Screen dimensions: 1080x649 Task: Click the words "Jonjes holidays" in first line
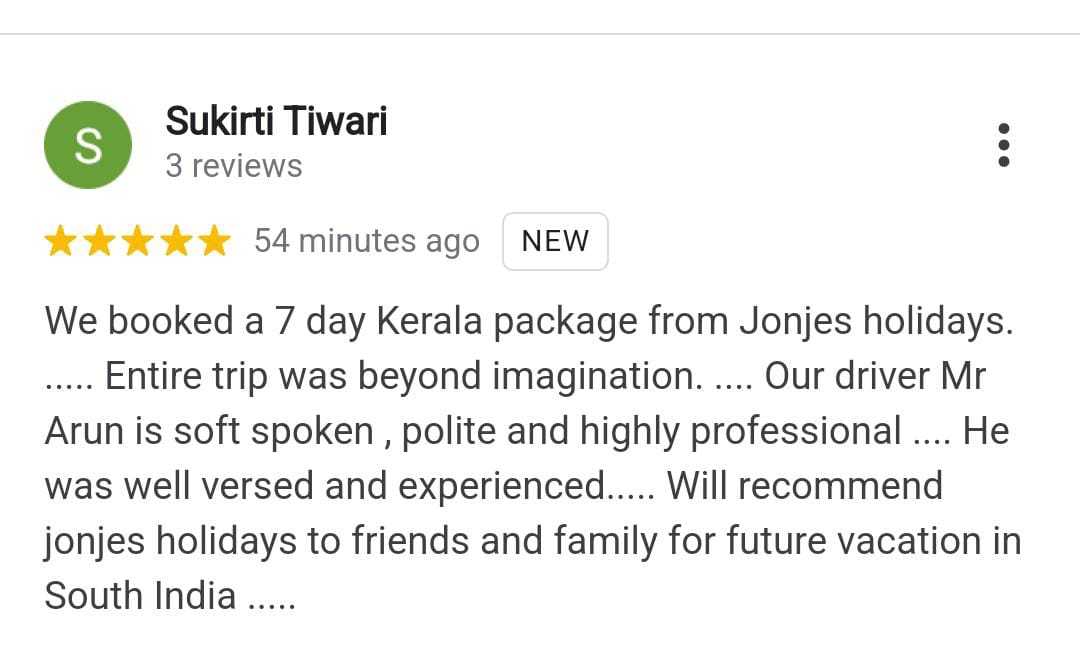[875, 322]
